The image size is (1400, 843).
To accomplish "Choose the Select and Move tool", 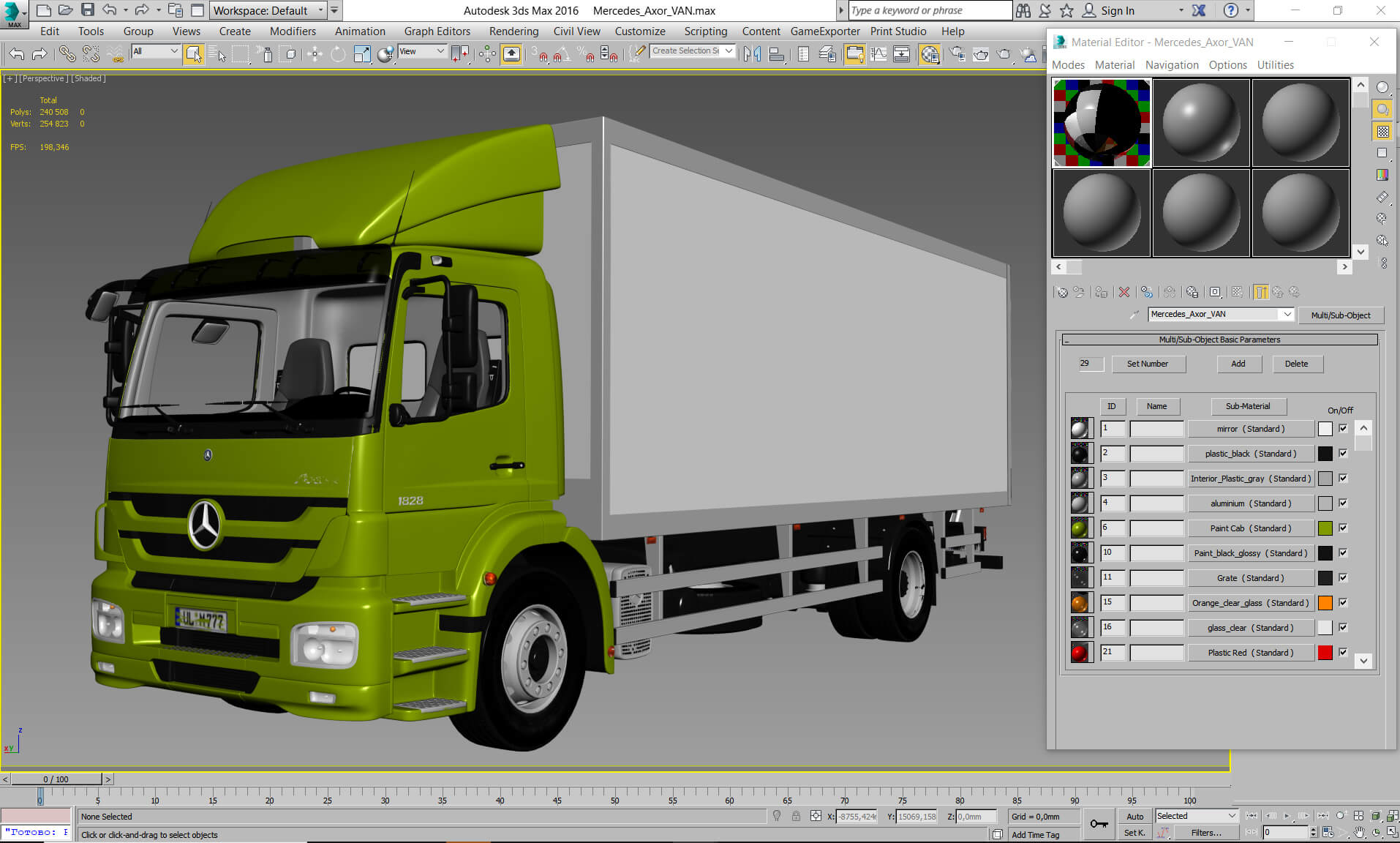I will pos(315,53).
